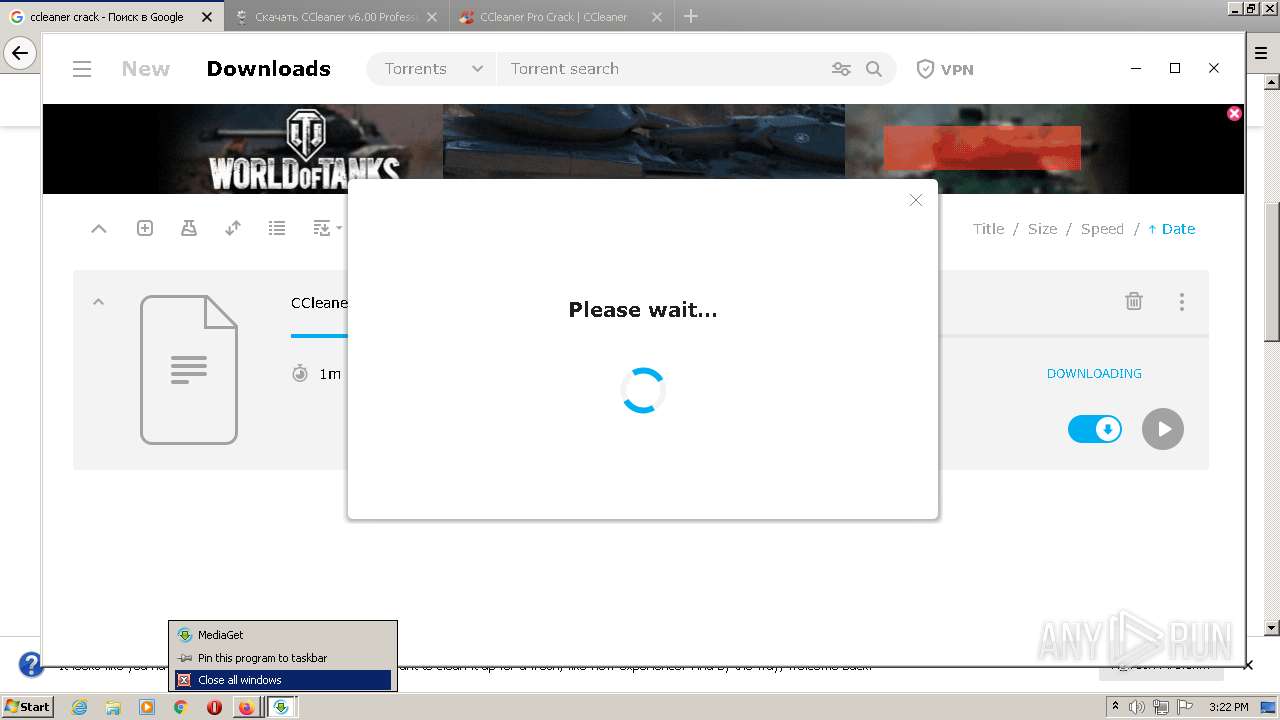Click the 3:22 PM clock
This screenshot has width=1280, height=720.
[x=1228, y=707]
